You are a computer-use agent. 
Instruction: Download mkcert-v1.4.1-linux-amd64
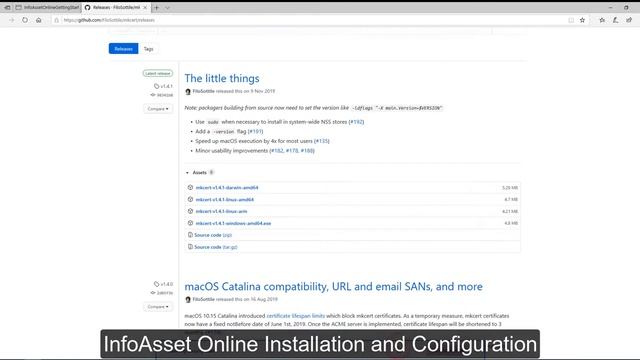click(224, 200)
